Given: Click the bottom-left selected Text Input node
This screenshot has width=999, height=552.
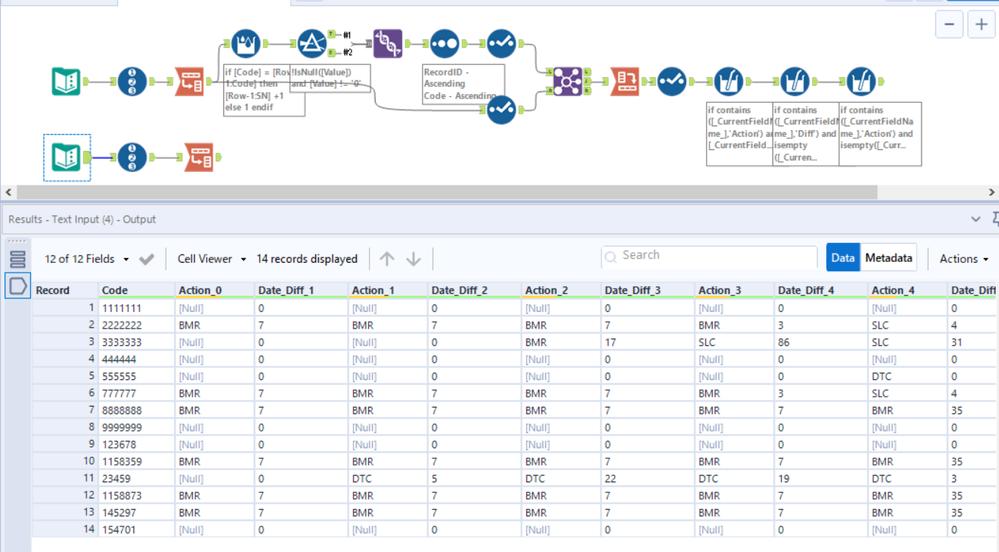Looking at the screenshot, I should tap(66, 157).
